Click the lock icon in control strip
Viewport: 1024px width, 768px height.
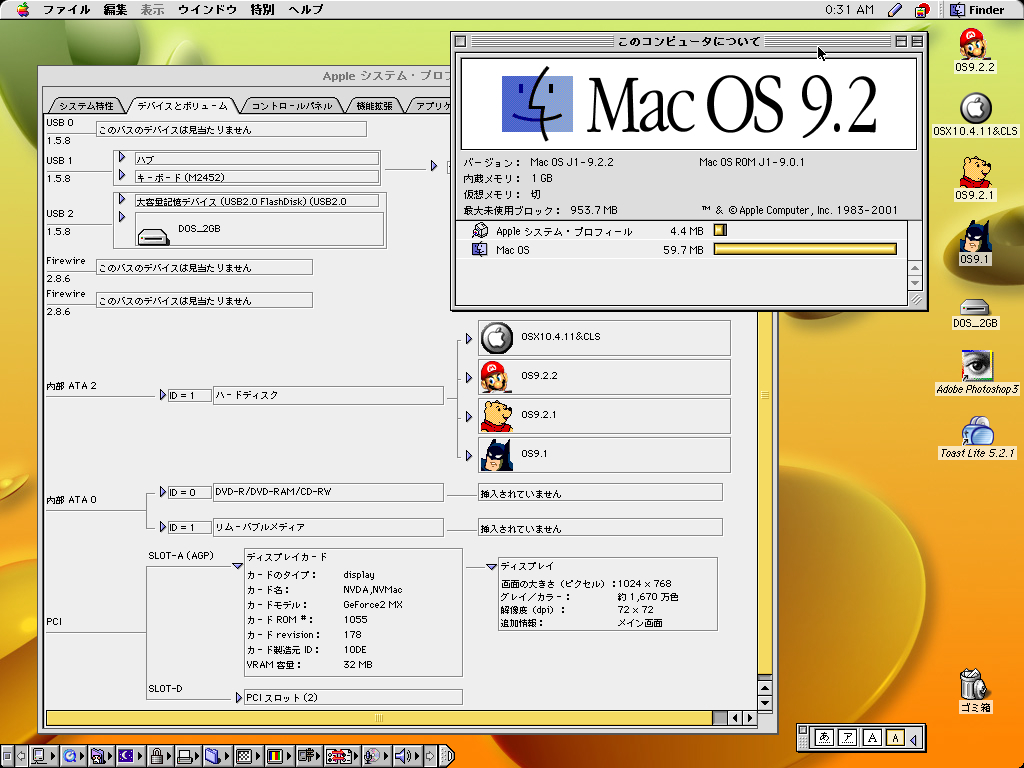click(x=156, y=756)
